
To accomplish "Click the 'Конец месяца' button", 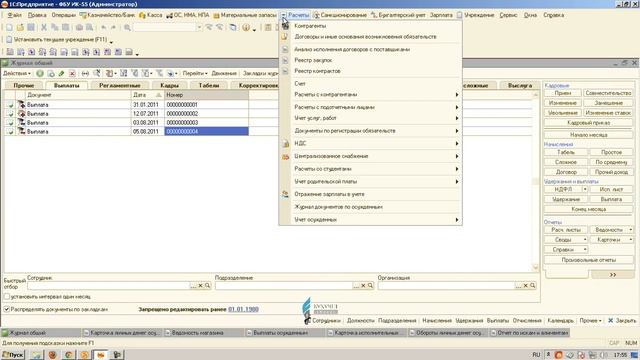I will [x=589, y=209].
